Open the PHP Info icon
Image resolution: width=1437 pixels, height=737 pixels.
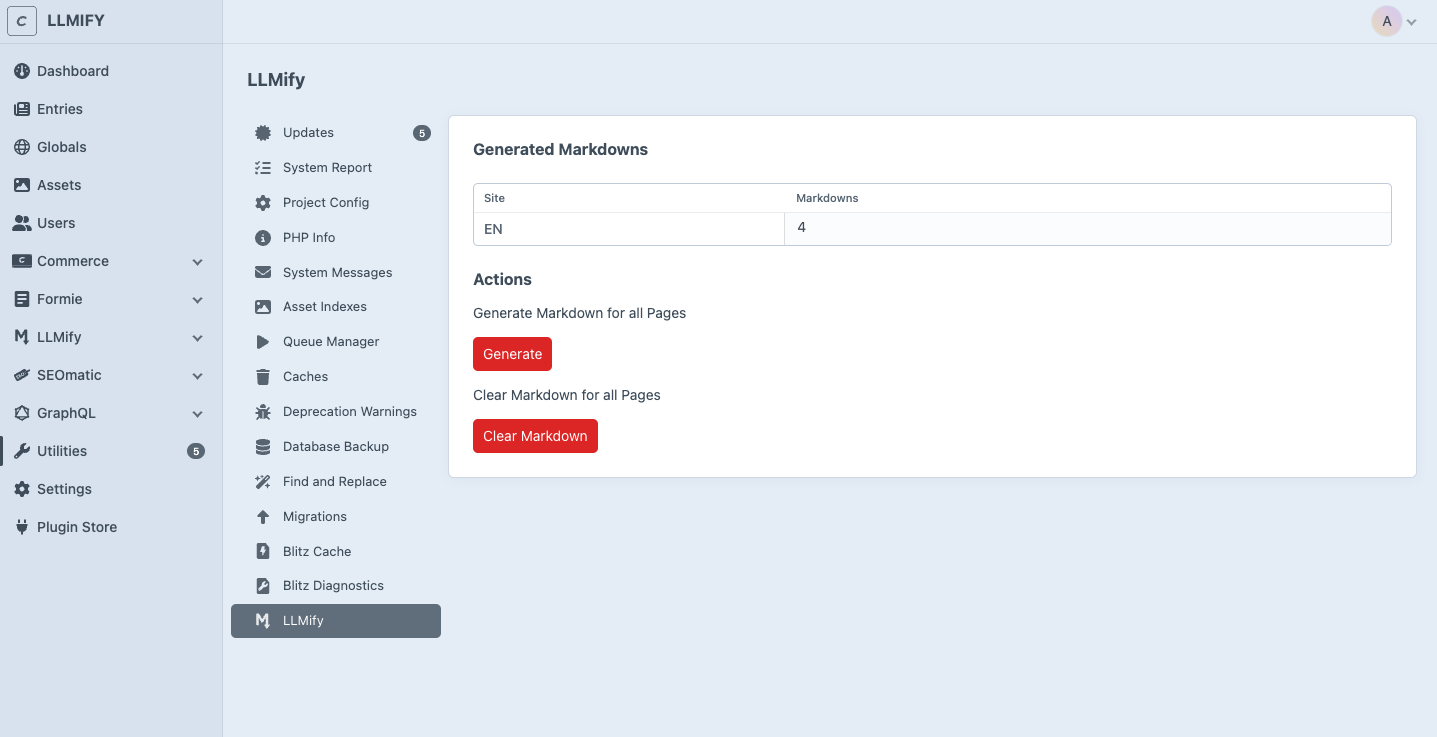(x=262, y=237)
